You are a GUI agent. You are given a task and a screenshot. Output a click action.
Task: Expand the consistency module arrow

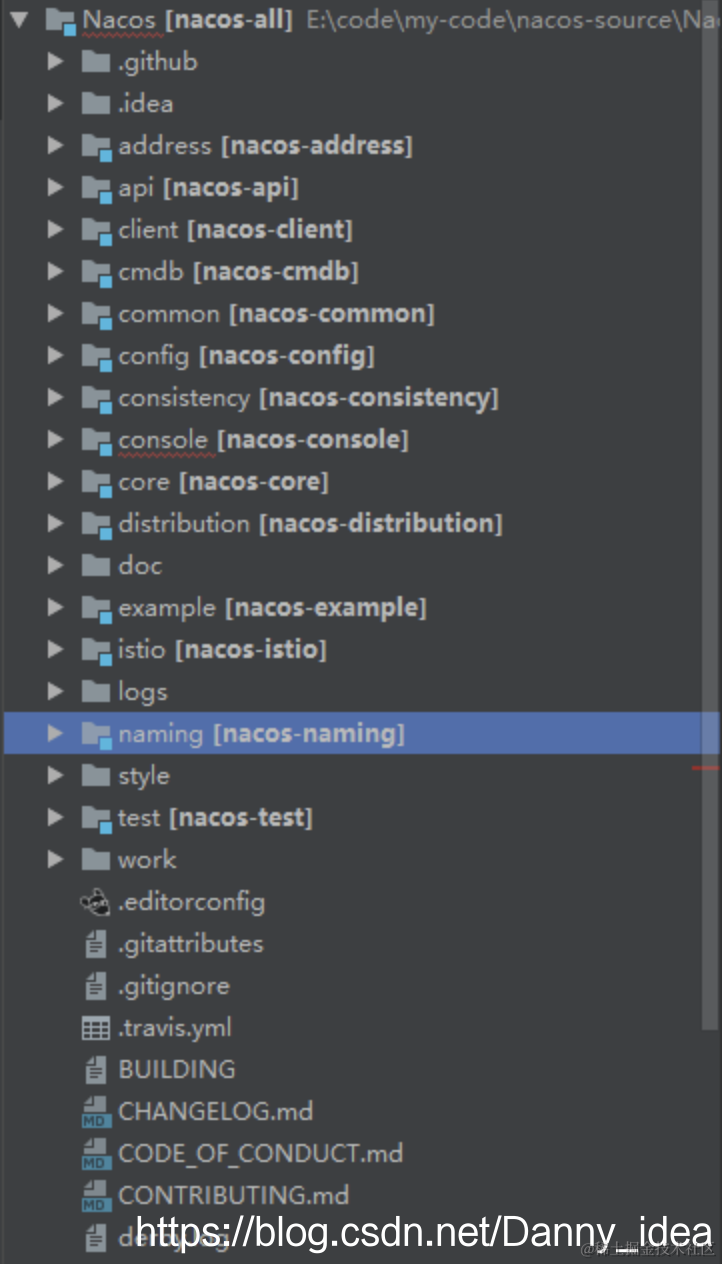pyautogui.click(x=55, y=397)
